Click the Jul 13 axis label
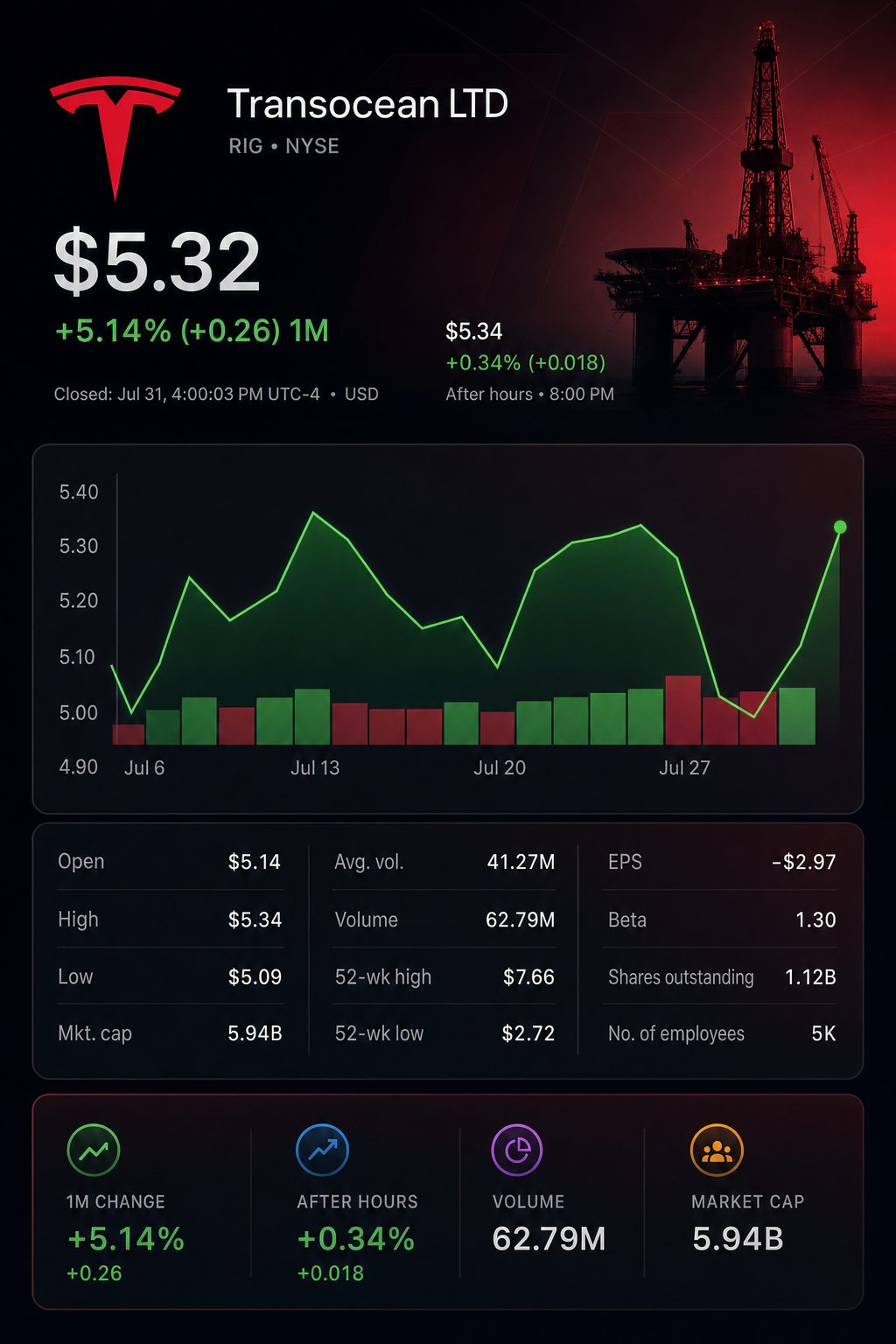Viewport: 896px width, 1344px height. coord(315,768)
